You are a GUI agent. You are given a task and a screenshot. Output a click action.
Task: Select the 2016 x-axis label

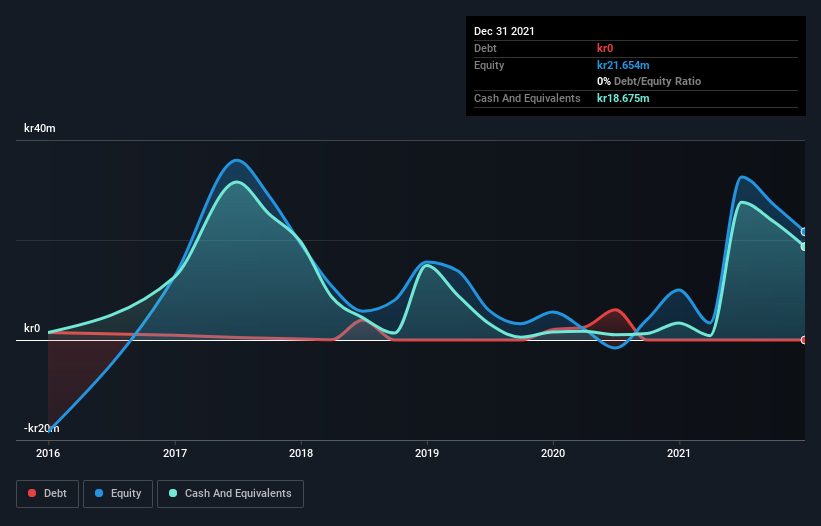[48, 453]
